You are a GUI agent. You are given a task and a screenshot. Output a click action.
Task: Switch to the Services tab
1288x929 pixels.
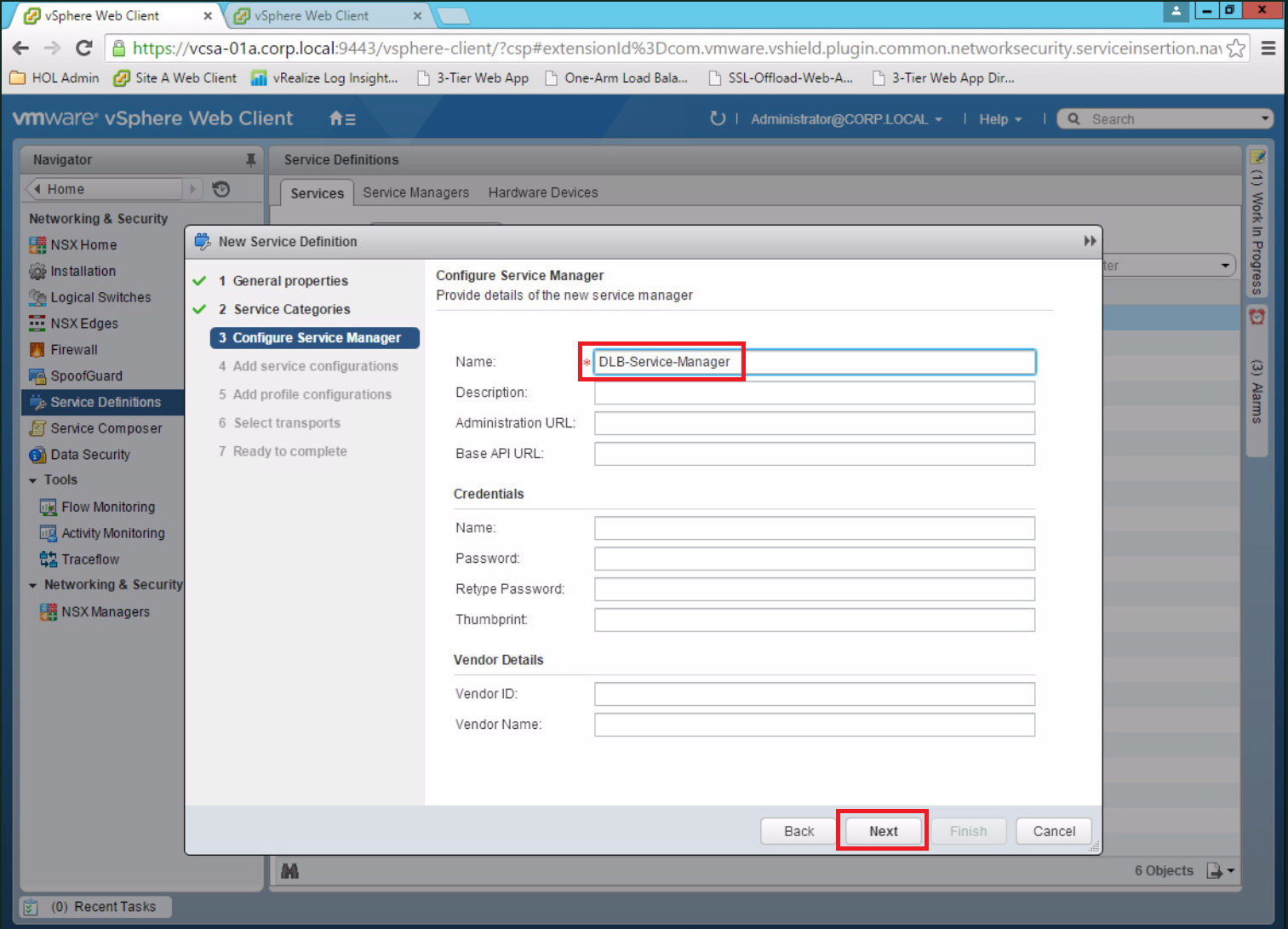coord(318,193)
